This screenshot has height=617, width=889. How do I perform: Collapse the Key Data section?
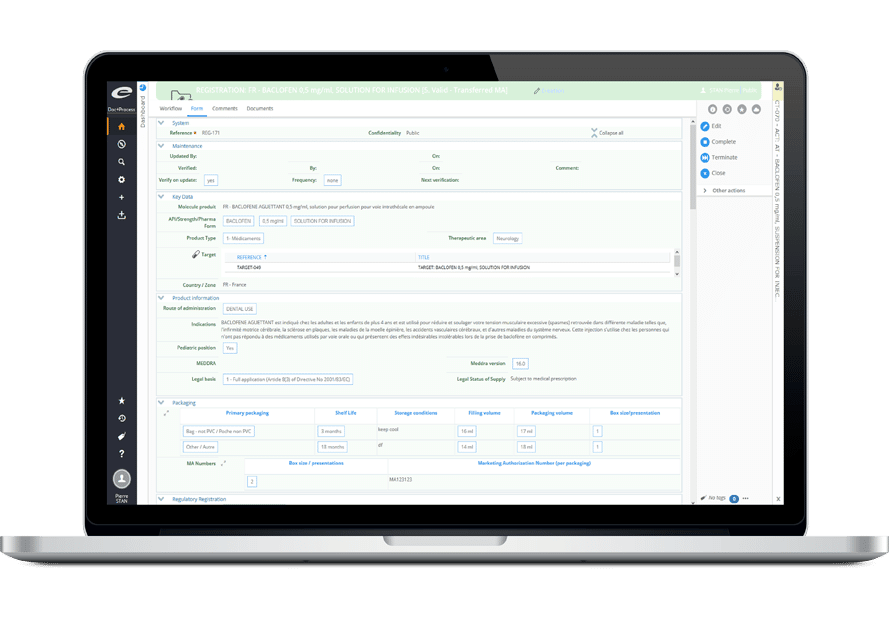[x=161, y=196]
